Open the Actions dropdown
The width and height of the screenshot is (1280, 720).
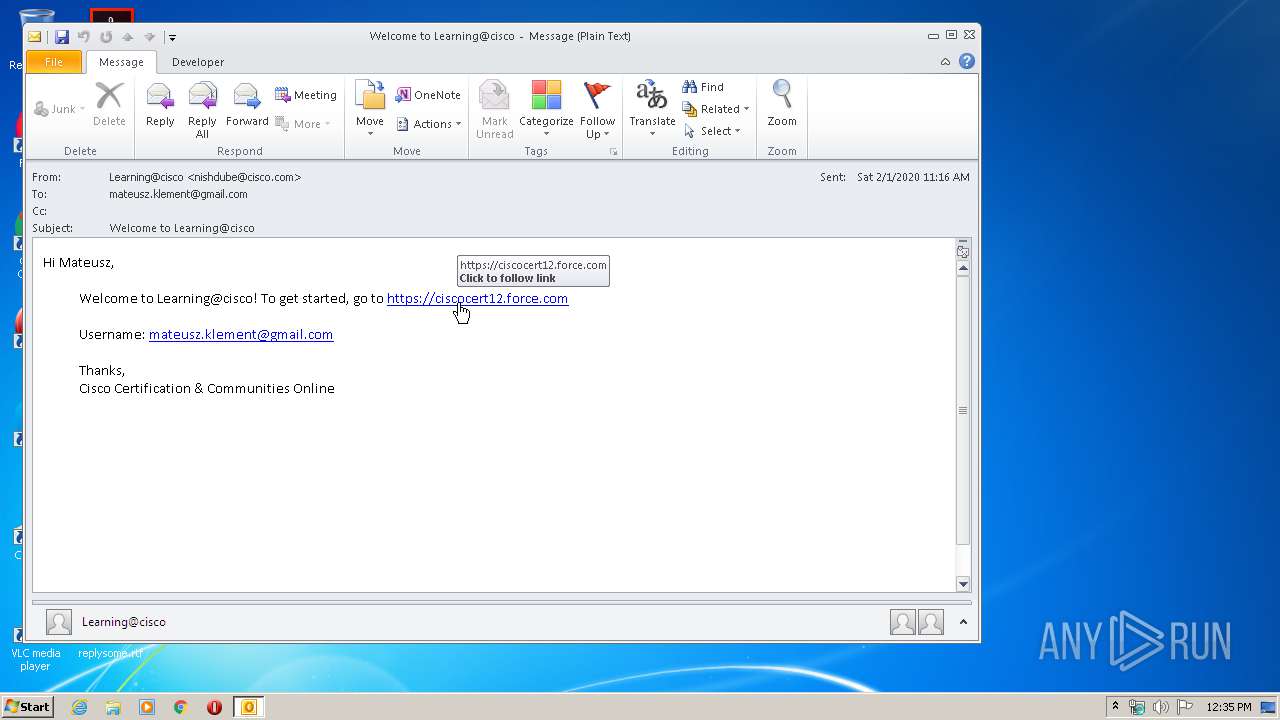(429, 124)
